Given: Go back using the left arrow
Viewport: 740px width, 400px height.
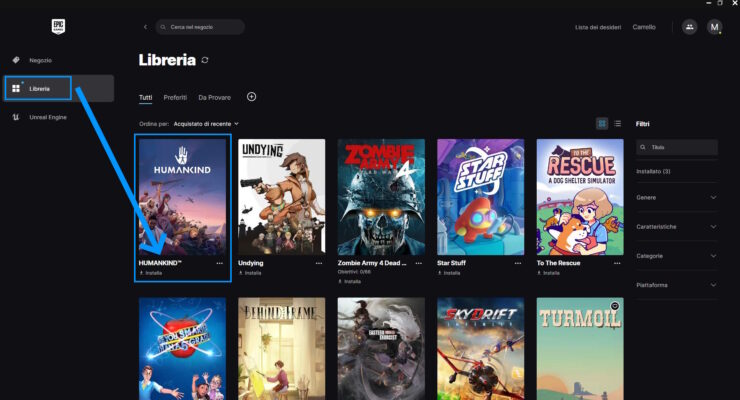Looking at the screenshot, I should (146, 27).
